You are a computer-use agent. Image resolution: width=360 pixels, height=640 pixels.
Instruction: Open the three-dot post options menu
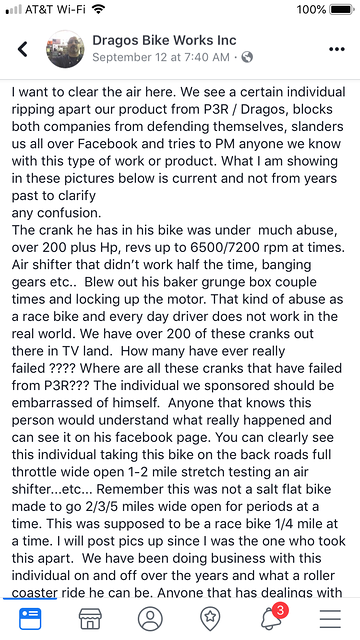[337, 49]
